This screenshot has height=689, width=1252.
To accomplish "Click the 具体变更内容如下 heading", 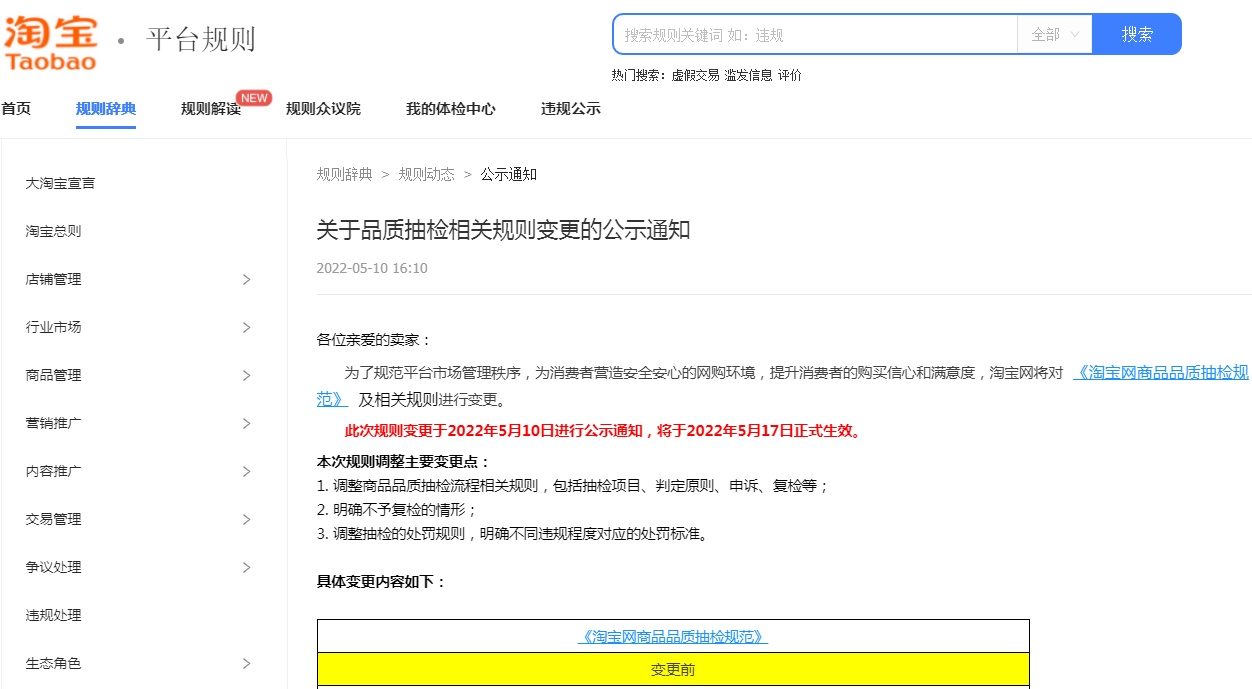I will [x=382, y=582].
